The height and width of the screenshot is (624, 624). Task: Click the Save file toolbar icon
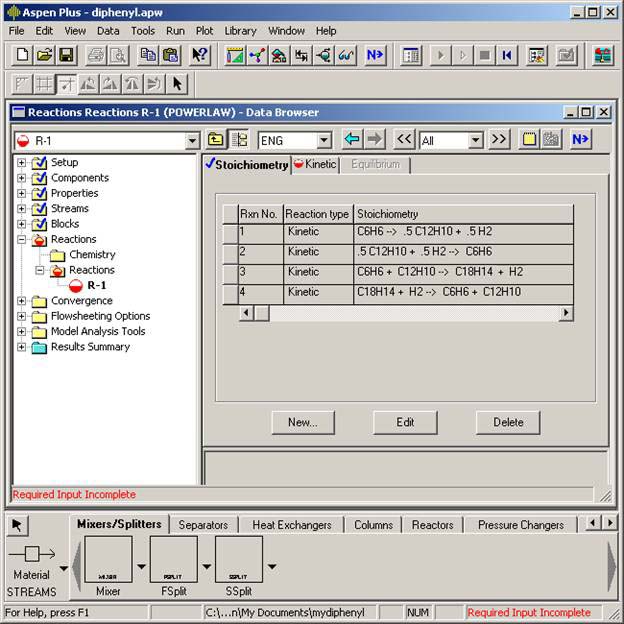[66, 55]
